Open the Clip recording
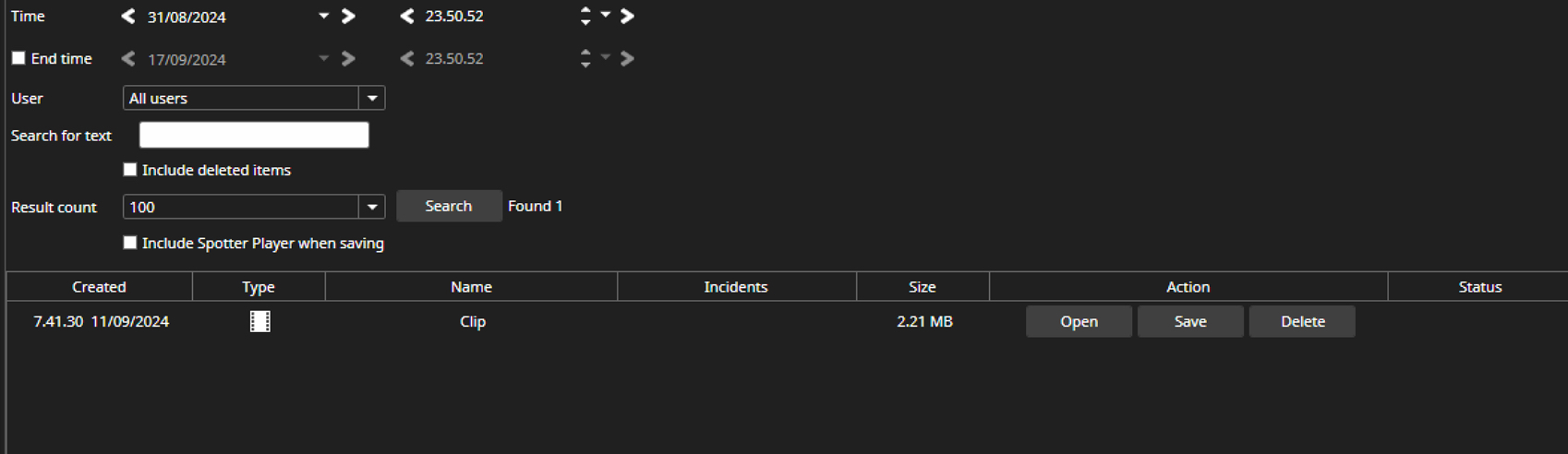 click(1079, 321)
